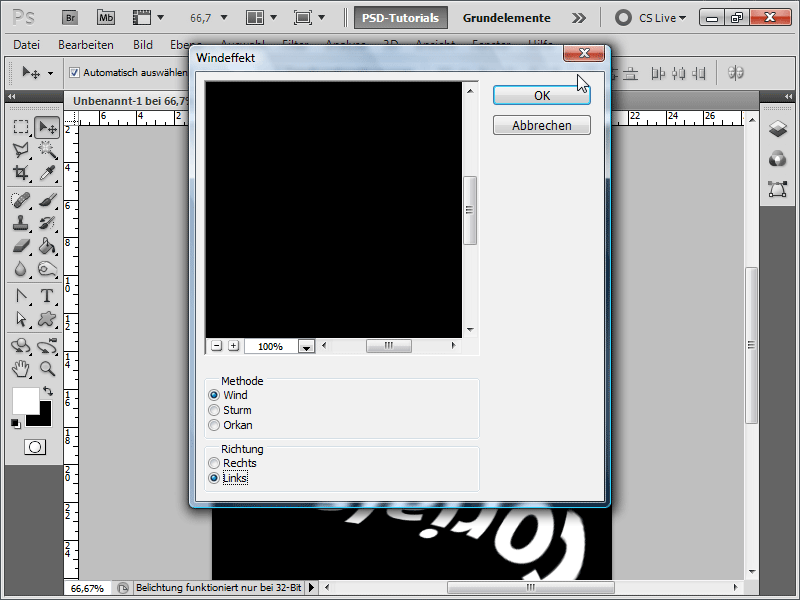The width and height of the screenshot is (800, 600).
Task: Launch Adobe Bridge
Action: [70, 18]
